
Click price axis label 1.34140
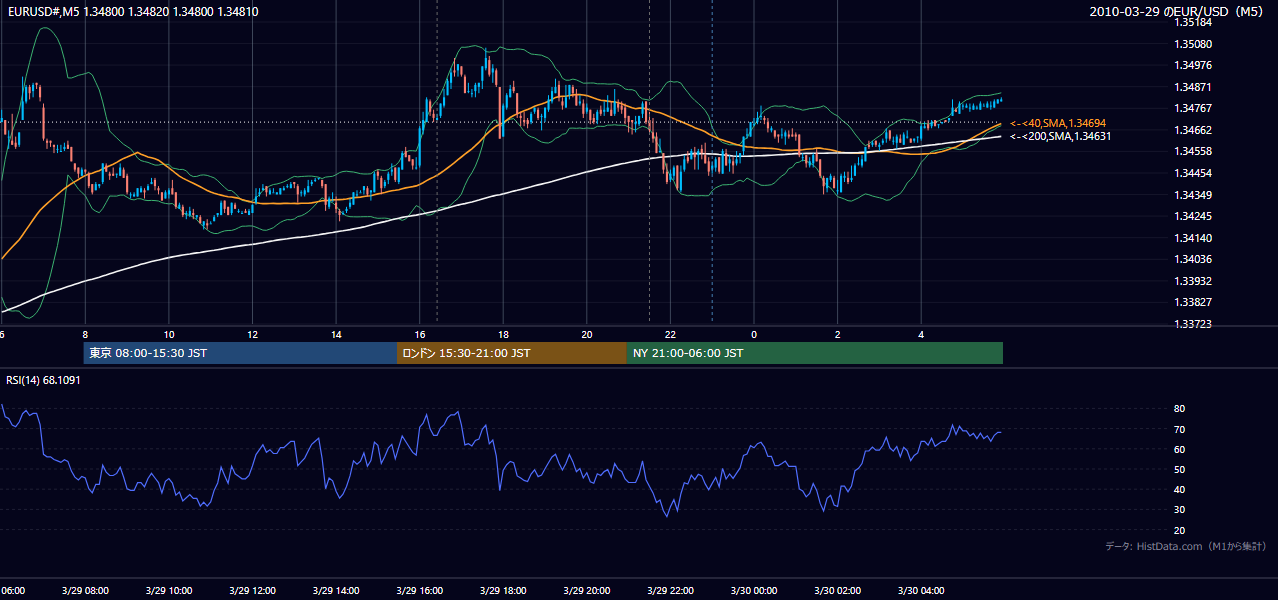point(1193,238)
